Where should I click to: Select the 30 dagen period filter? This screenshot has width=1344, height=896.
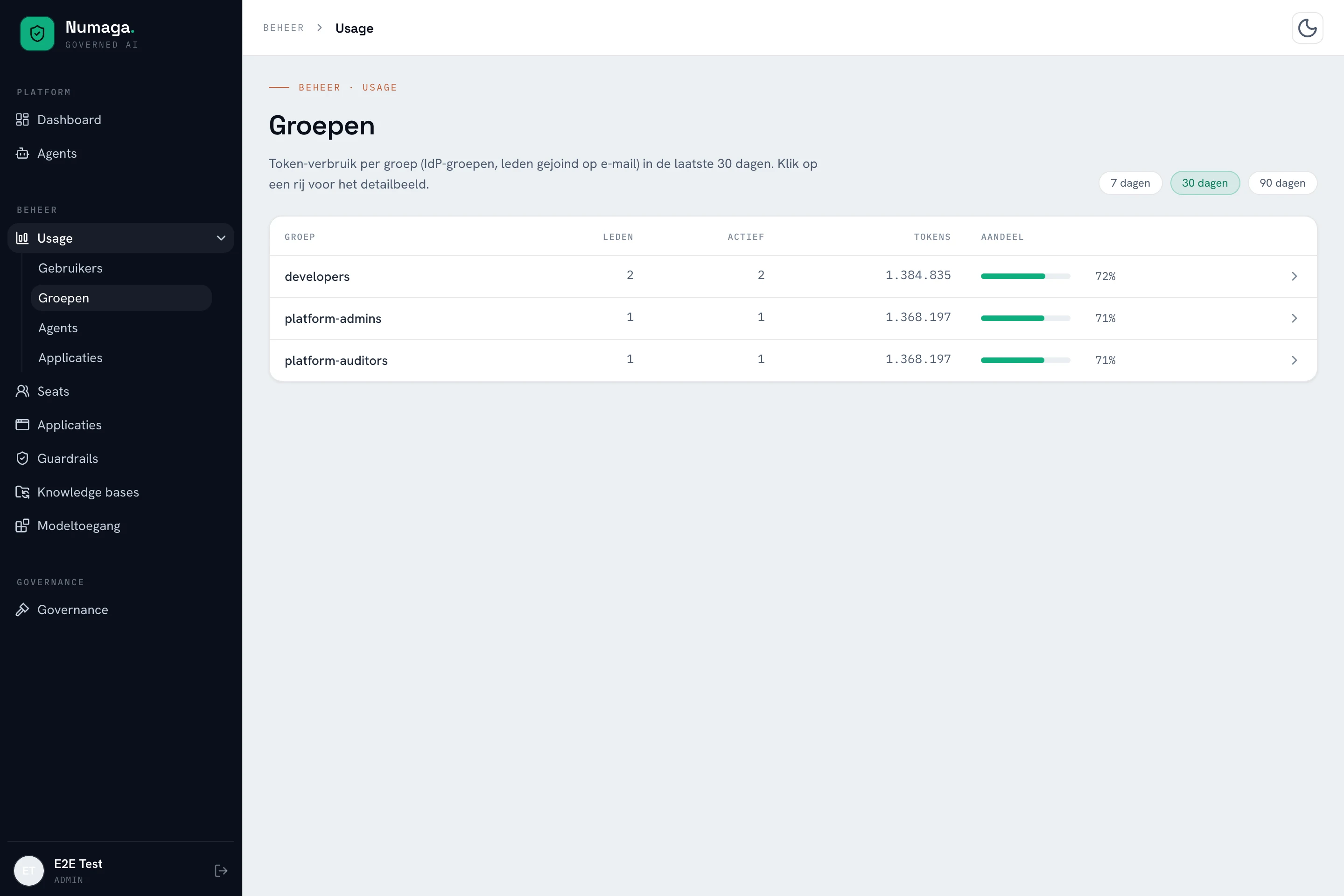point(1205,183)
